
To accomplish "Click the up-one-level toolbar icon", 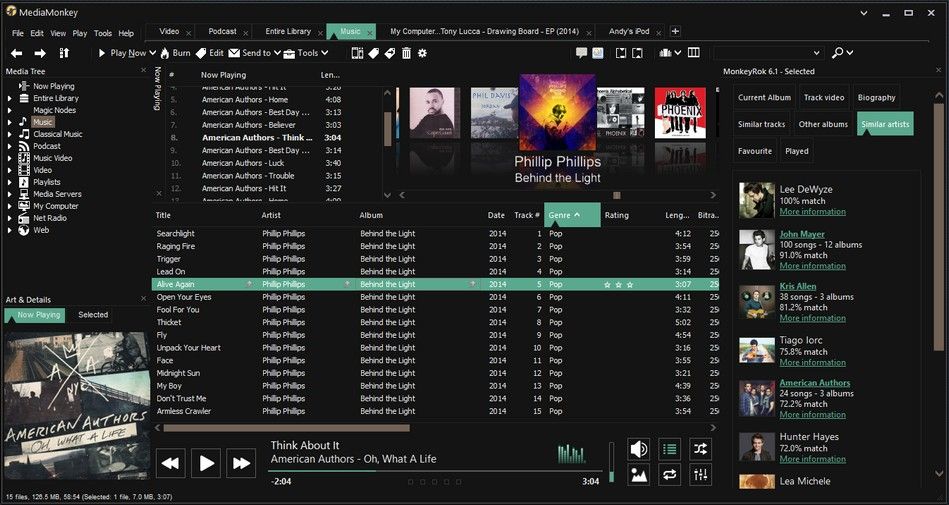I will pyautogui.click(x=64, y=53).
